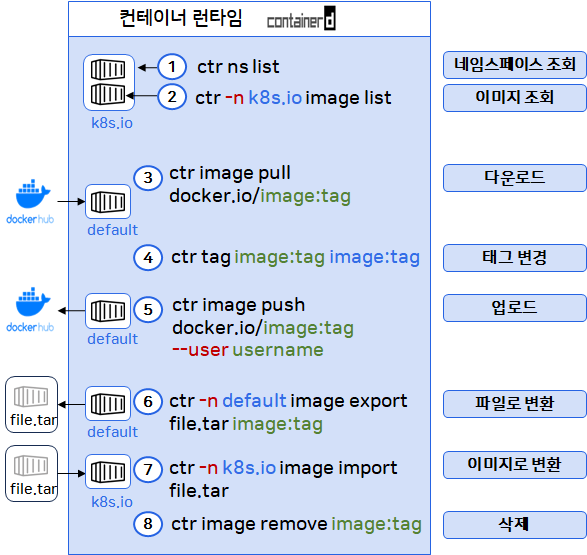Click the 이미지 조회 button
This screenshot has height=555, width=587.
click(x=515, y=98)
